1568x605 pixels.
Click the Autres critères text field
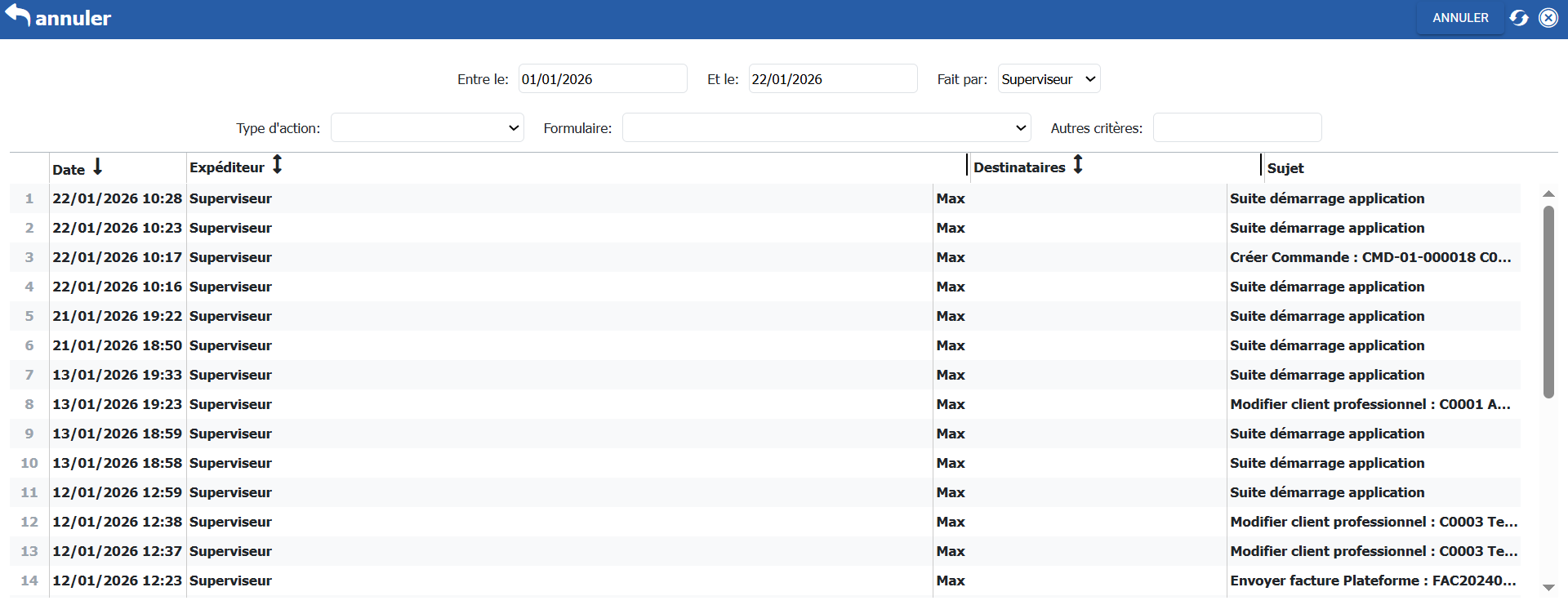1236,128
